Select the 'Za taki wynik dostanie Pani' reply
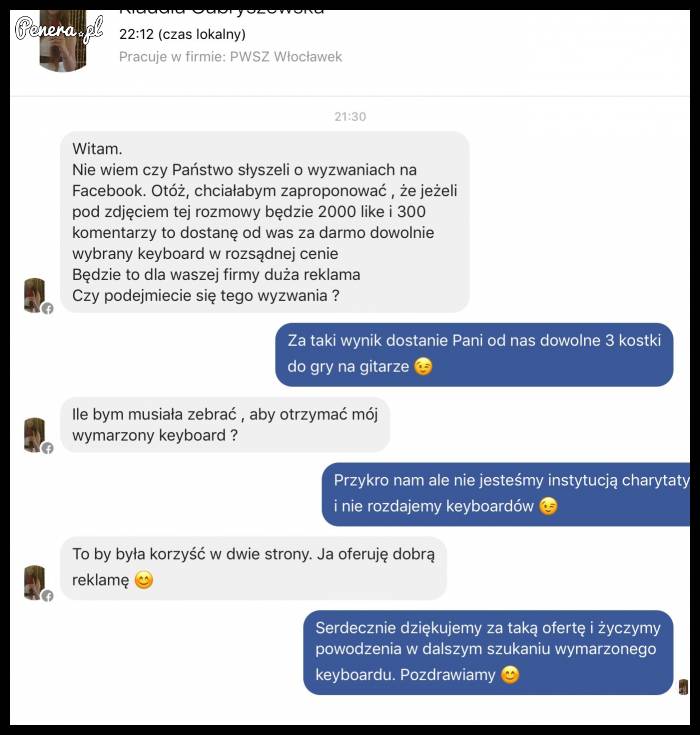This screenshot has height=735, width=700. pyautogui.click(x=474, y=355)
